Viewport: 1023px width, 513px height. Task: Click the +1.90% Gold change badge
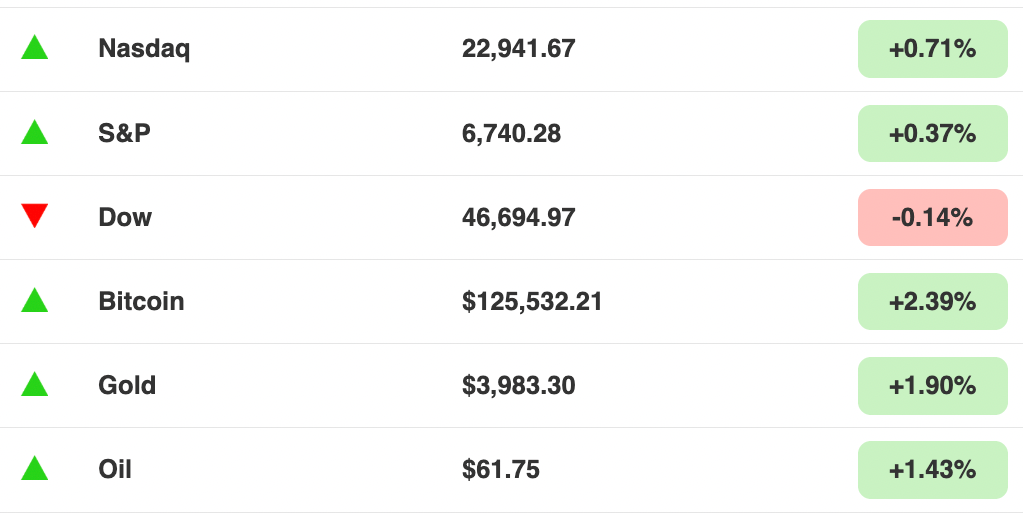click(x=932, y=385)
